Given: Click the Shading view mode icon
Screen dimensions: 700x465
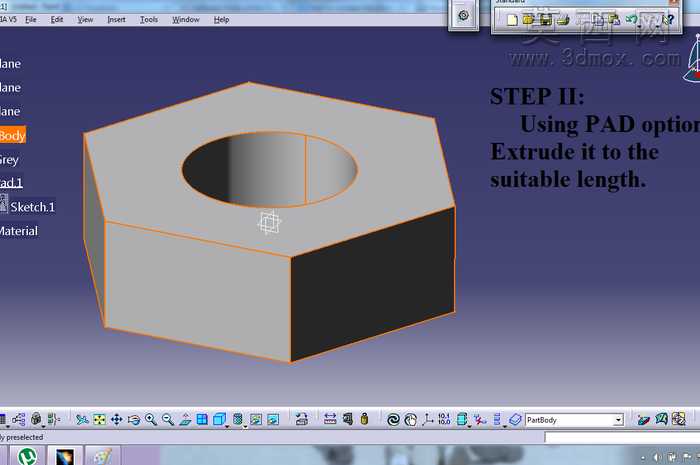Looking at the screenshot, I should [x=238, y=419].
